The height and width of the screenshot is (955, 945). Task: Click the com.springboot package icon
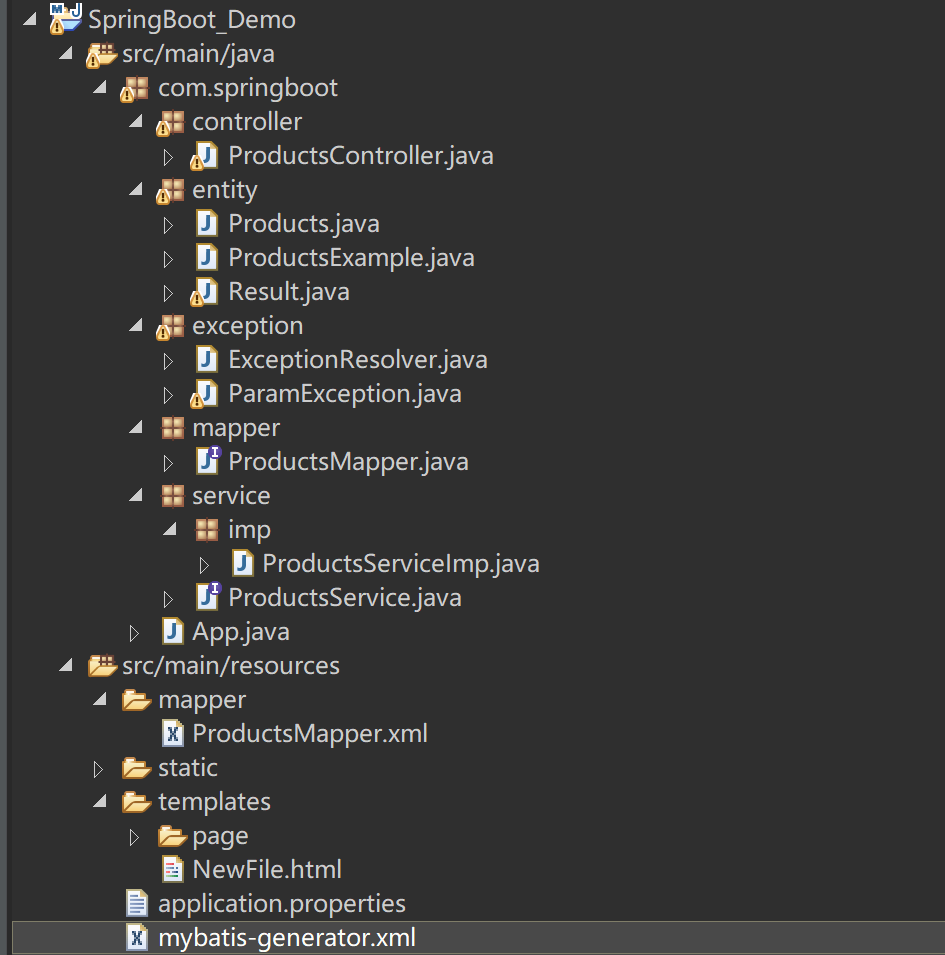(x=135, y=89)
